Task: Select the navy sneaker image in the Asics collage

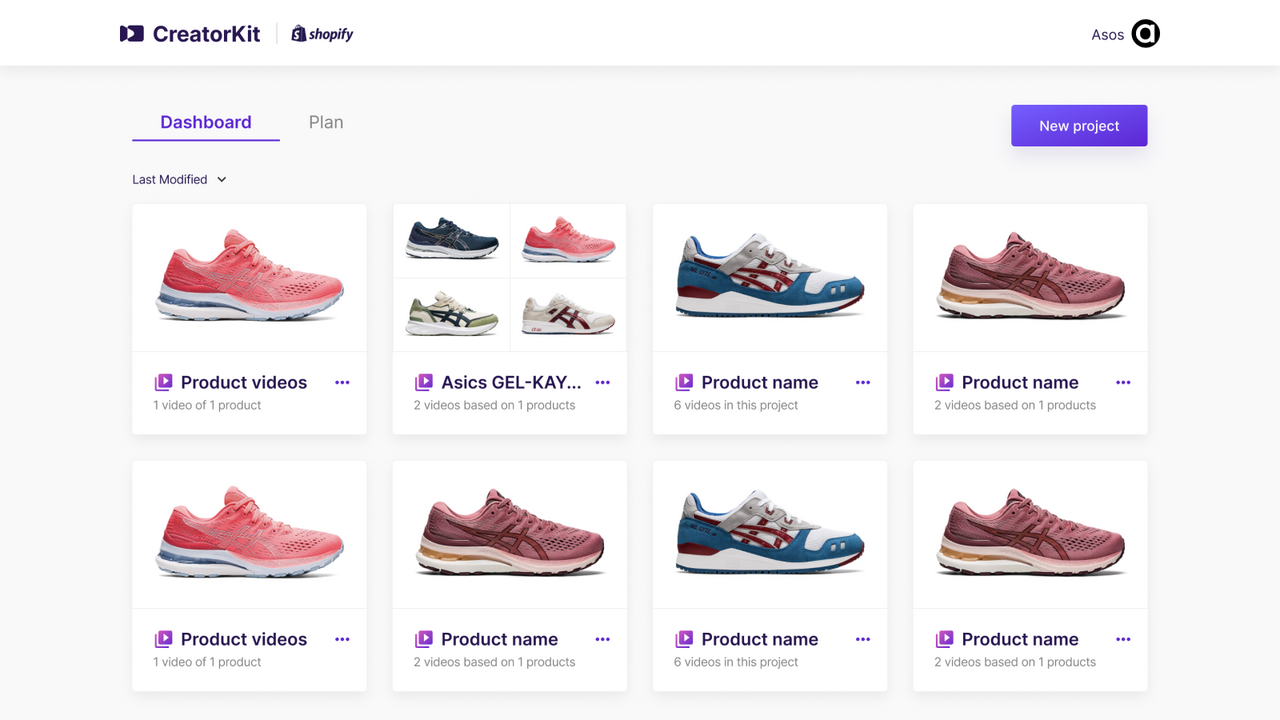Action: pyautogui.click(x=451, y=240)
